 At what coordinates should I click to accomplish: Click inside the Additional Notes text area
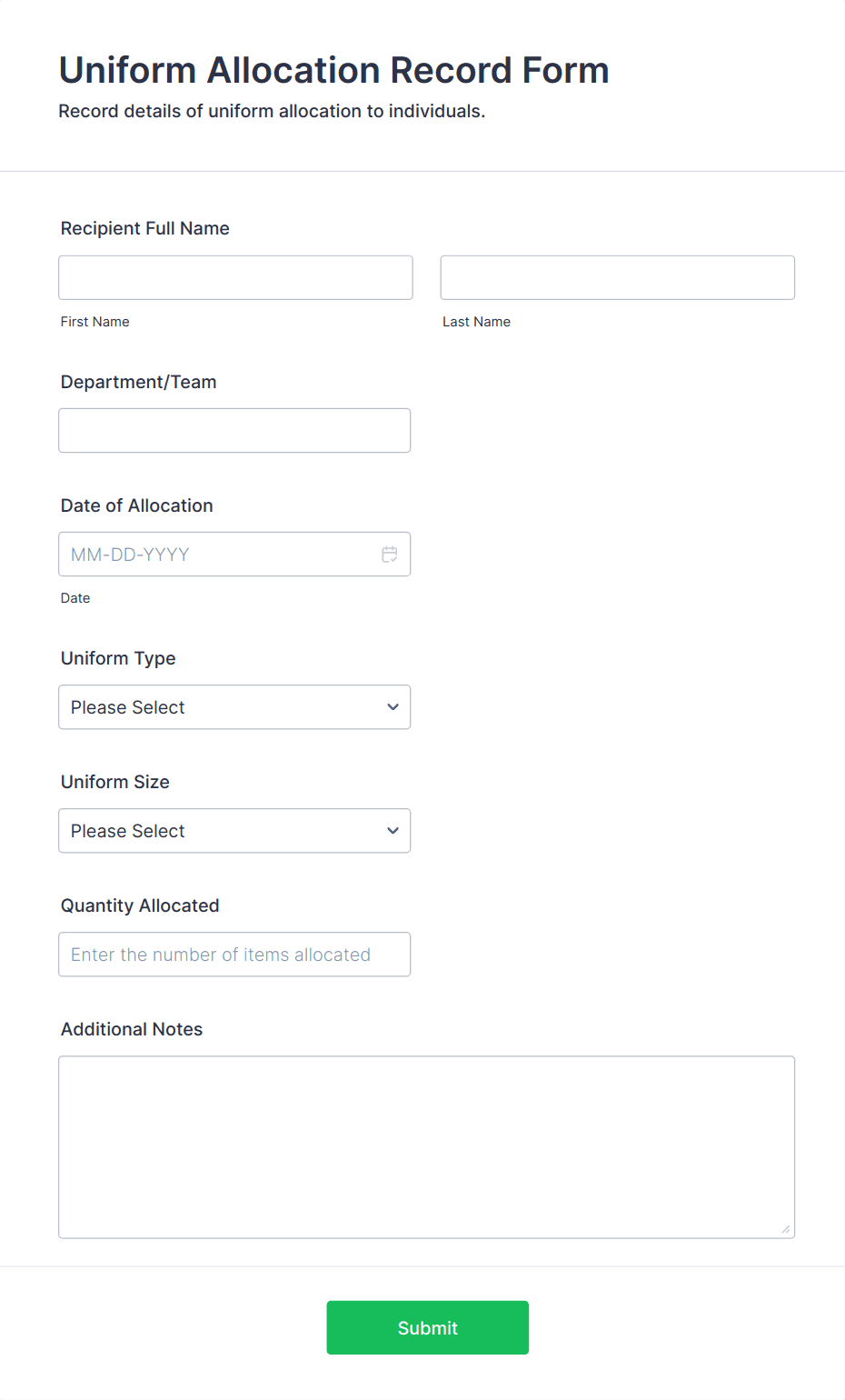426,1145
